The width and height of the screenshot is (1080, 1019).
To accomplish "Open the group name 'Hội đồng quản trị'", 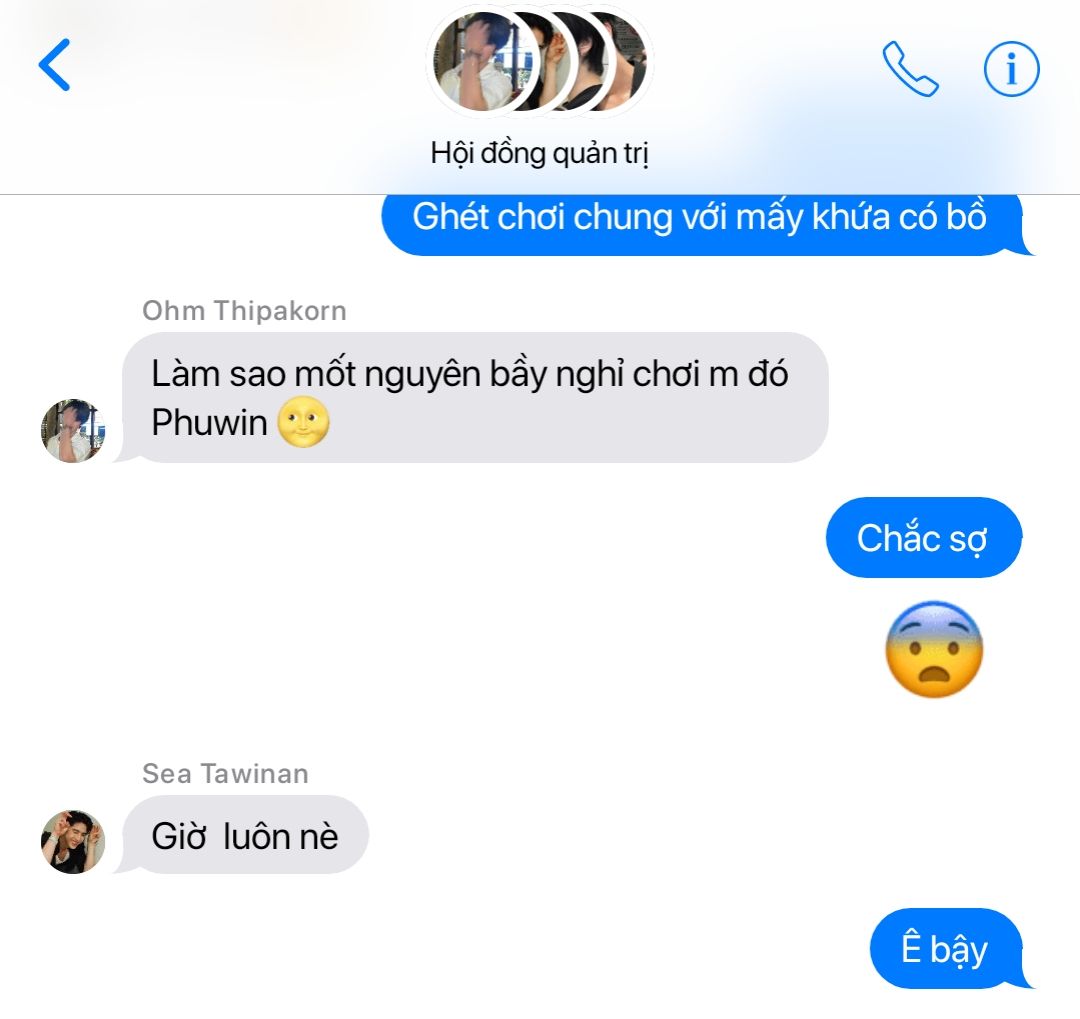I will (x=540, y=153).
